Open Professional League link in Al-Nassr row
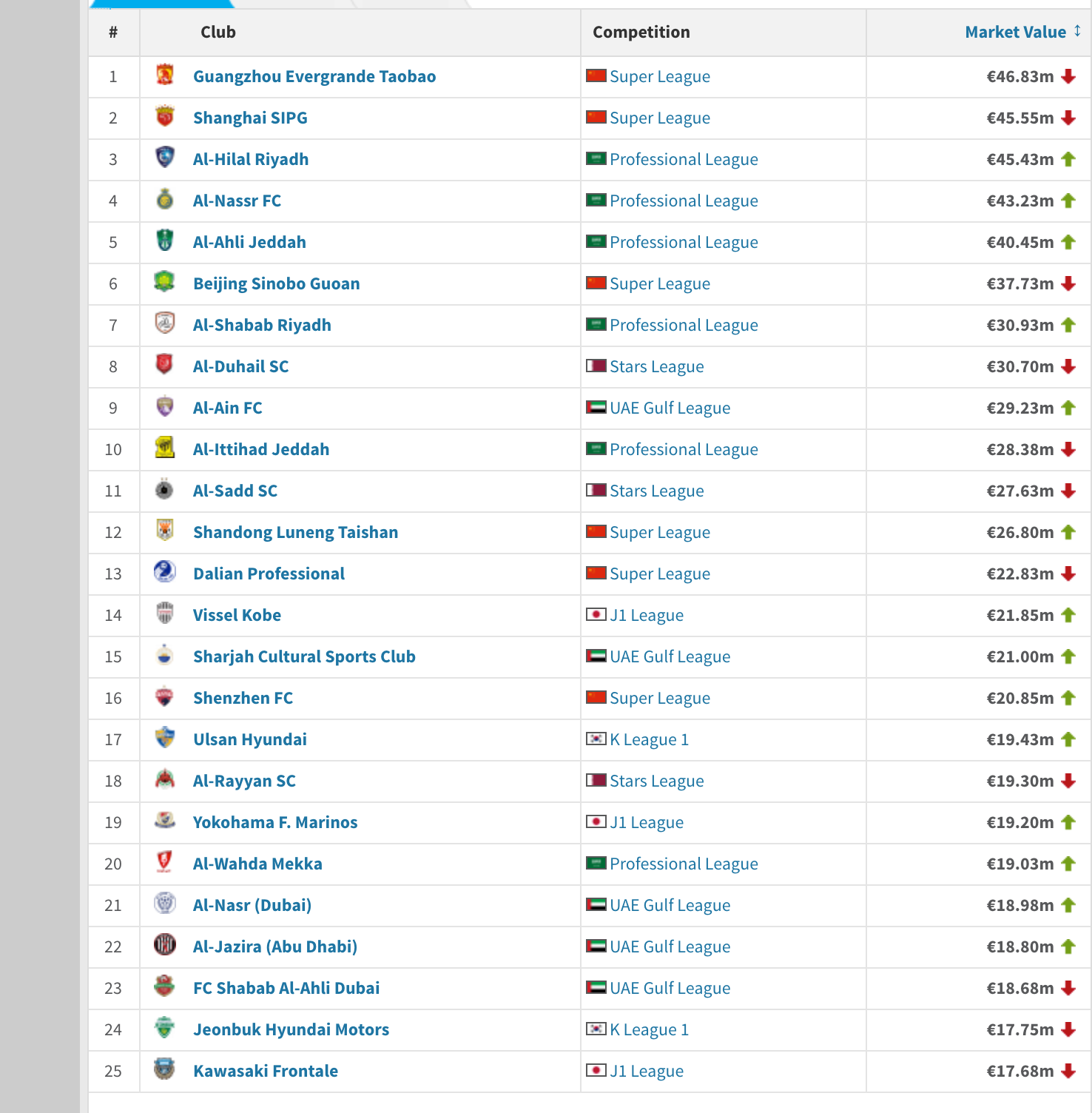Image resolution: width=1092 pixels, height=1113 pixels. 684,201
